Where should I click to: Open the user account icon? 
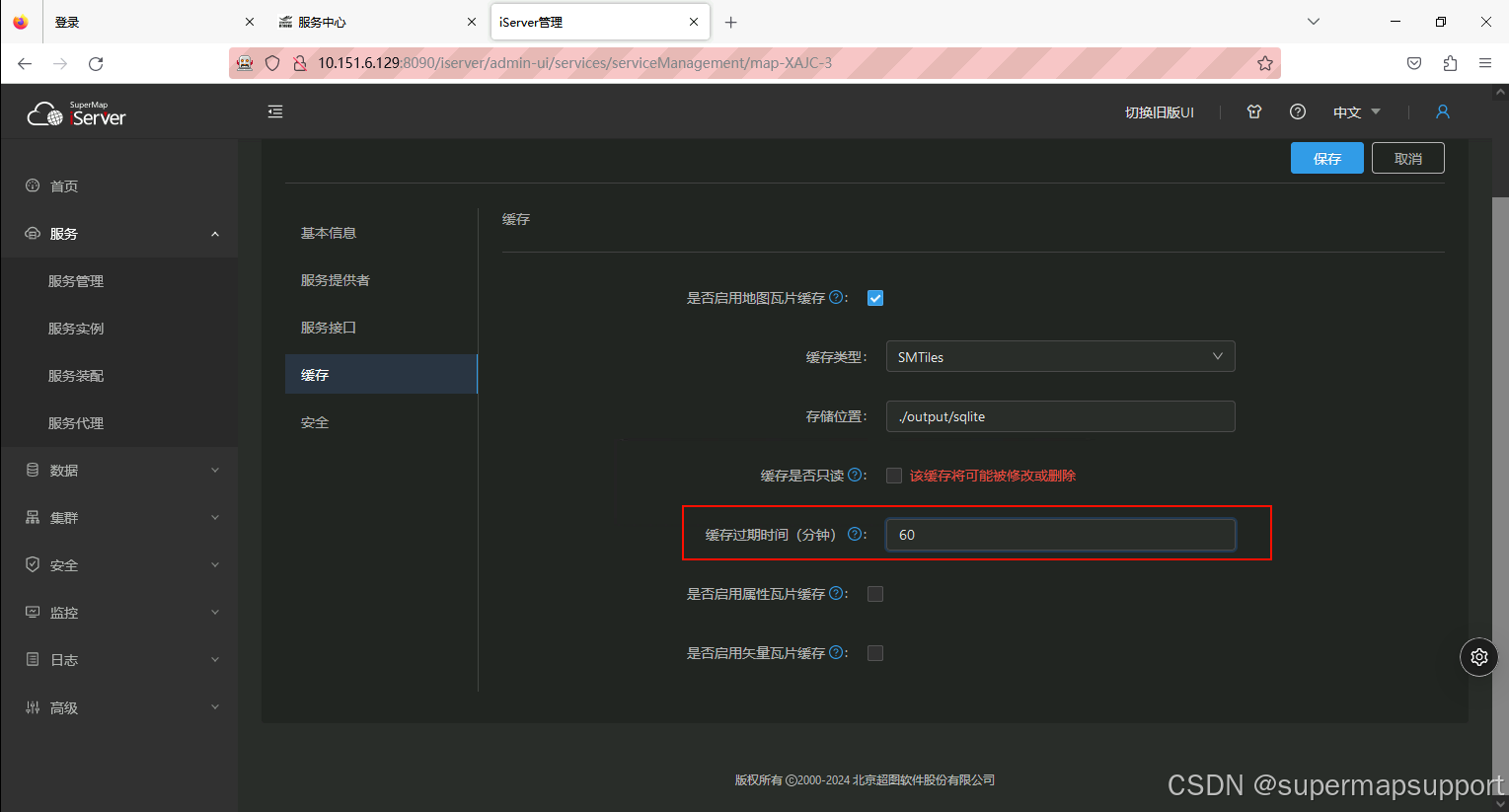[x=1442, y=112]
